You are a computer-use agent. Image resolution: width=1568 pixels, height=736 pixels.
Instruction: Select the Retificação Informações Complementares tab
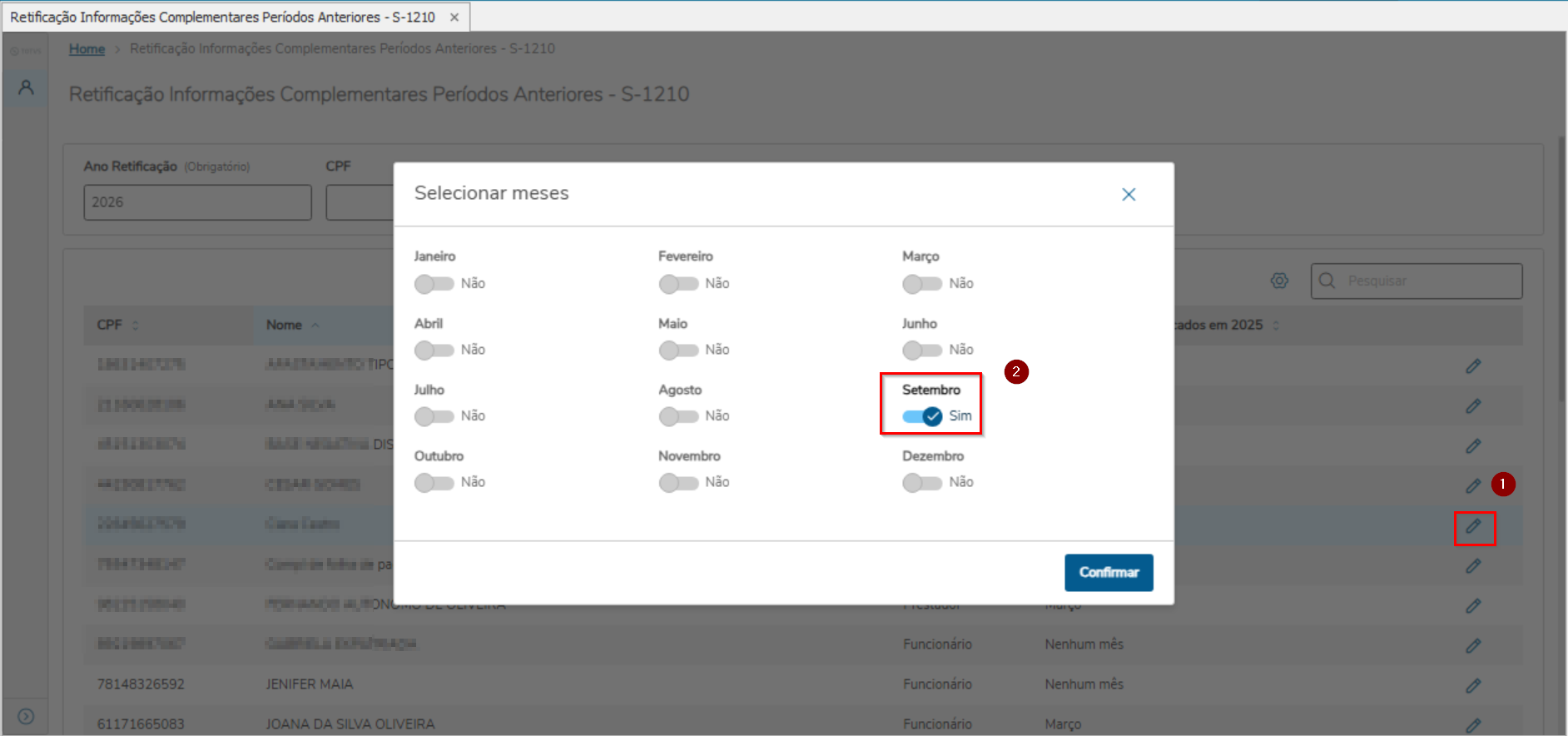click(x=222, y=17)
